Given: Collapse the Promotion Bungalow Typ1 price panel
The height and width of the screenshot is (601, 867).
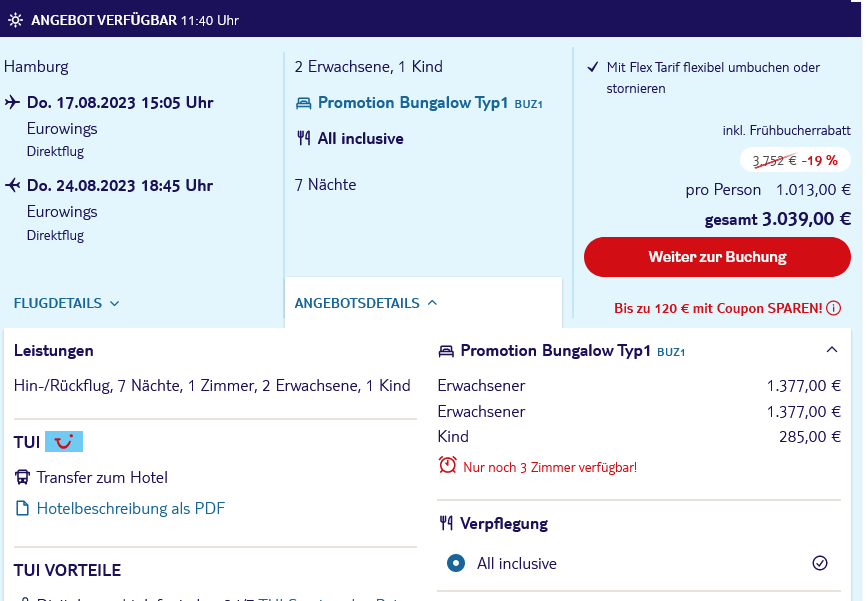Looking at the screenshot, I should click(832, 349).
